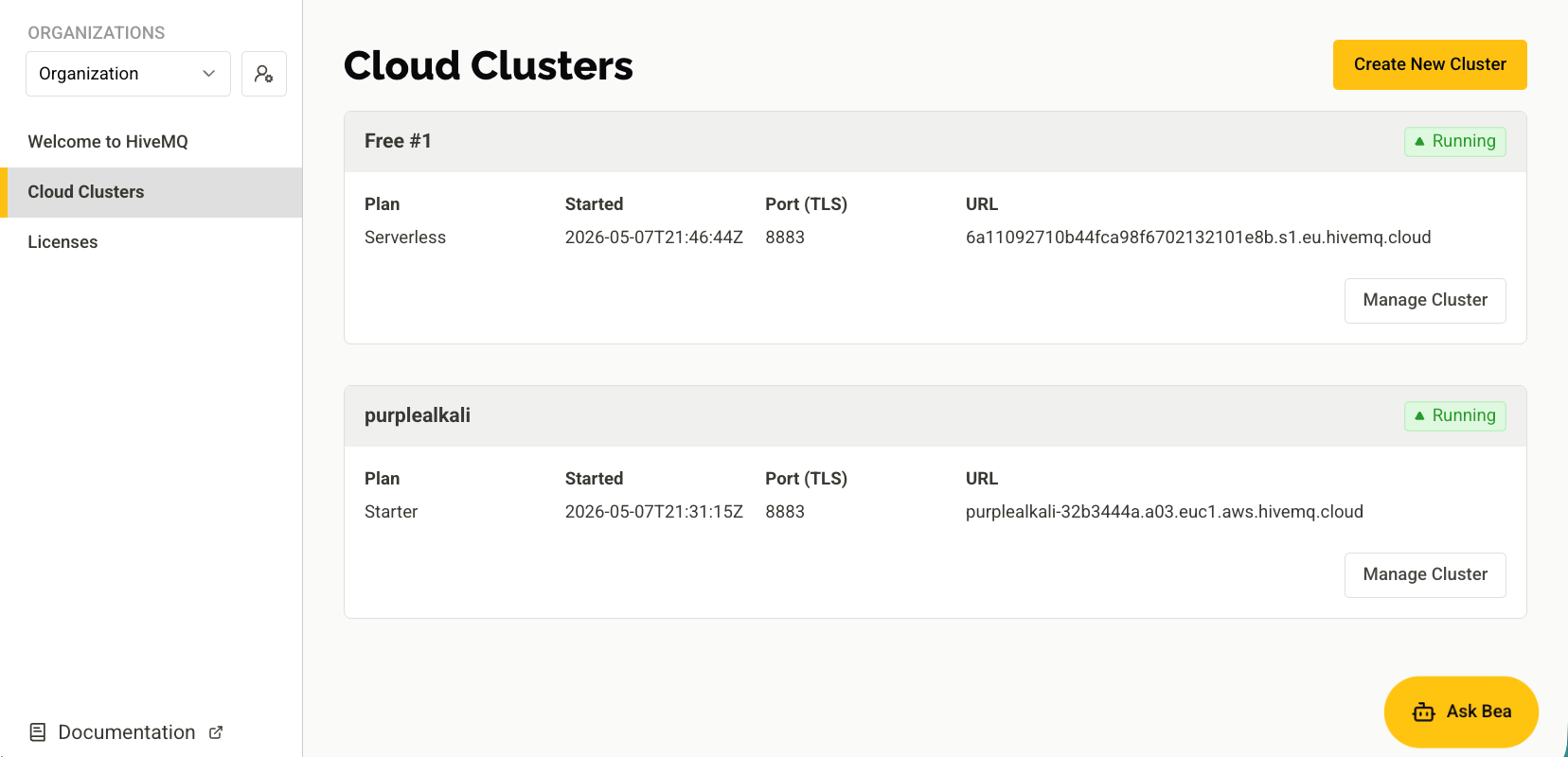The width and height of the screenshot is (1568, 757).
Task: Click the robot icon in Ask Bea
Action: (1424, 713)
